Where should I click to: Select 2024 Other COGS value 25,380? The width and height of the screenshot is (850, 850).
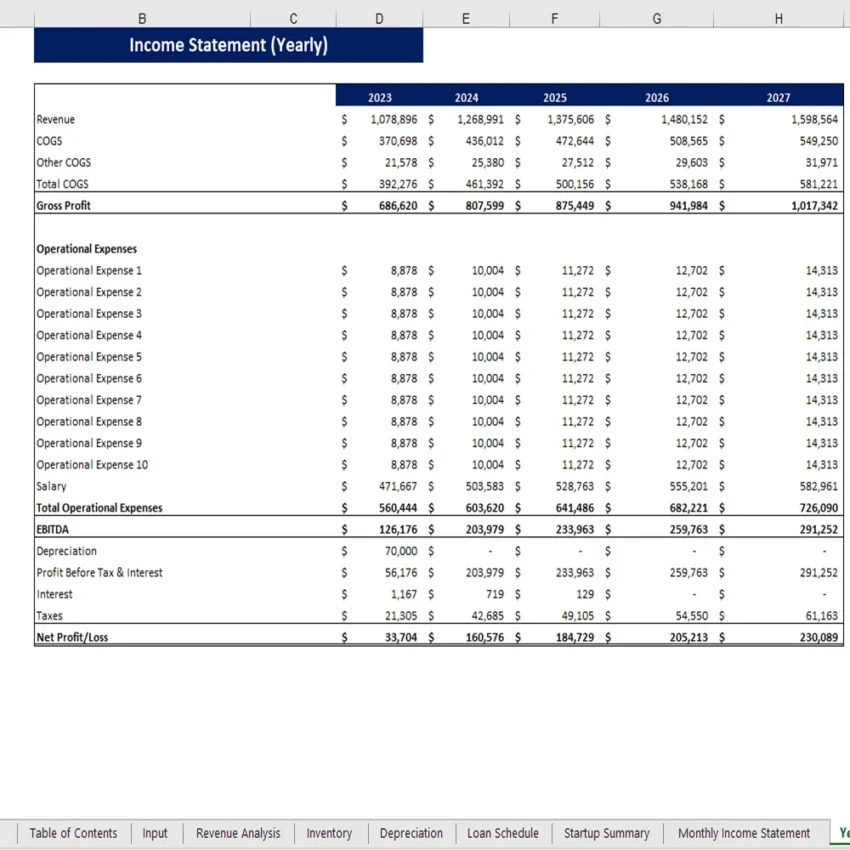[487, 163]
